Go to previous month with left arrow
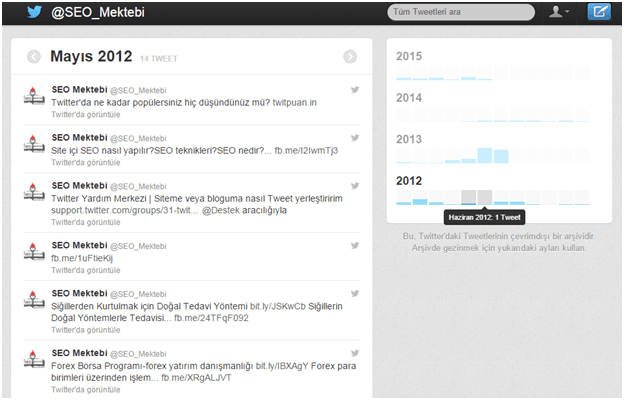The image size is (624, 400). [x=34, y=57]
